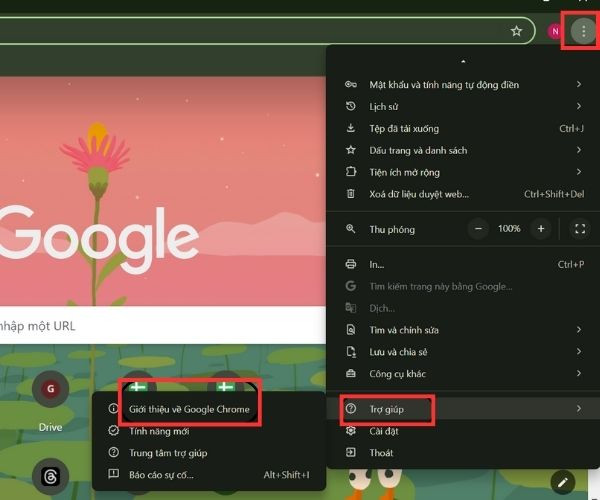This screenshot has width=600, height=500.
Task: Expand Lịch sử submenu arrow
Action: coord(579,106)
